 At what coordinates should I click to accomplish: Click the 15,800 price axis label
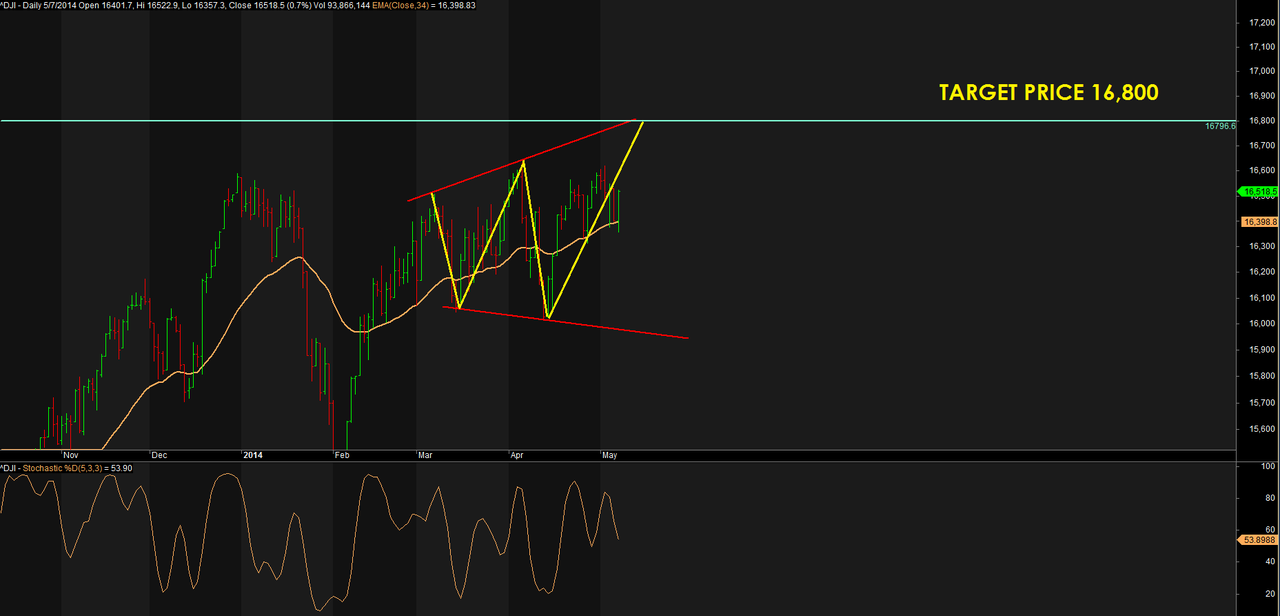(x=1262, y=376)
